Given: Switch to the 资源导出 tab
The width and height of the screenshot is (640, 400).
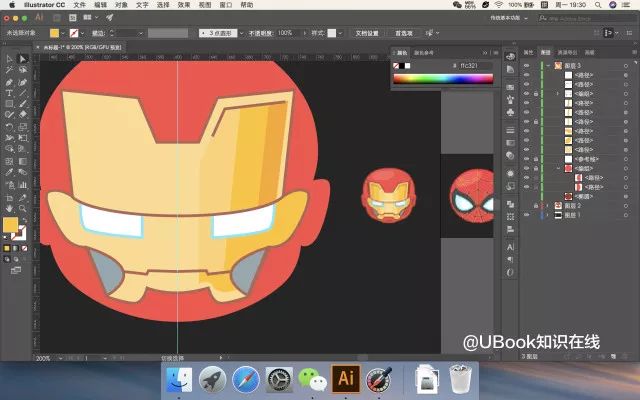Looking at the screenshot, I should coord(567,52).
